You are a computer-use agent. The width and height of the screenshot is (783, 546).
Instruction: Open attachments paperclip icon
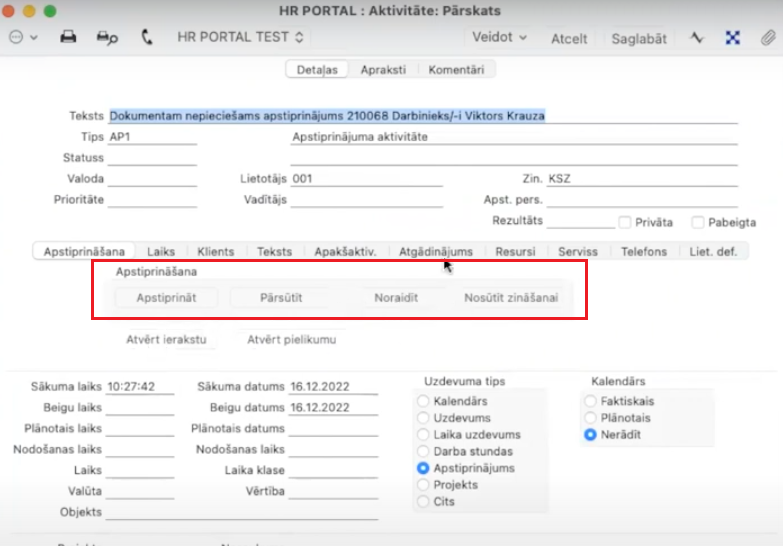point(767,37)
